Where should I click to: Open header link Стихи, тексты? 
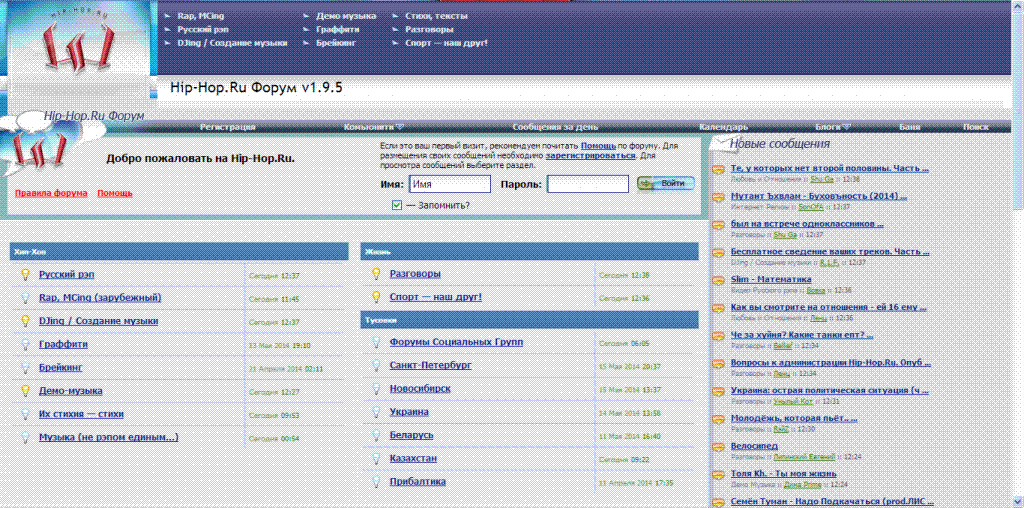click(436, 16)
